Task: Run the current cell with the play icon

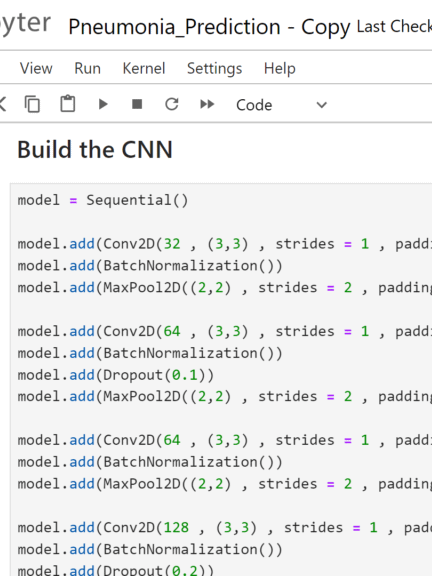Action: 103,104
